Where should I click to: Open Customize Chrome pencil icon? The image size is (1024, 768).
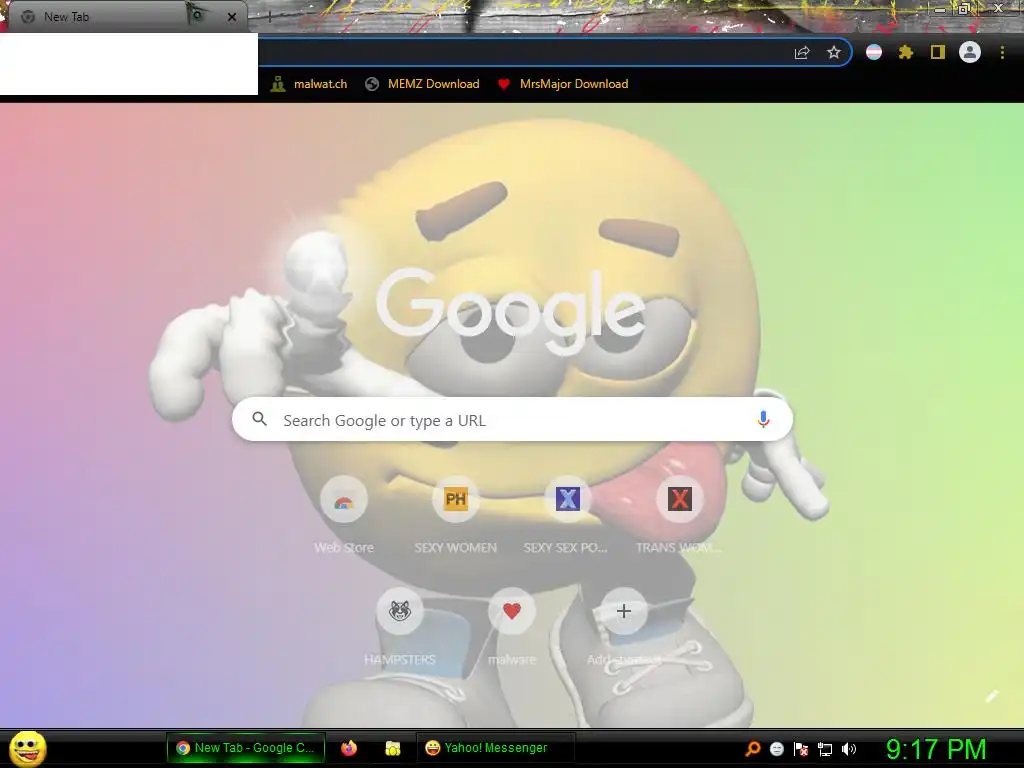tap(992, 697)
